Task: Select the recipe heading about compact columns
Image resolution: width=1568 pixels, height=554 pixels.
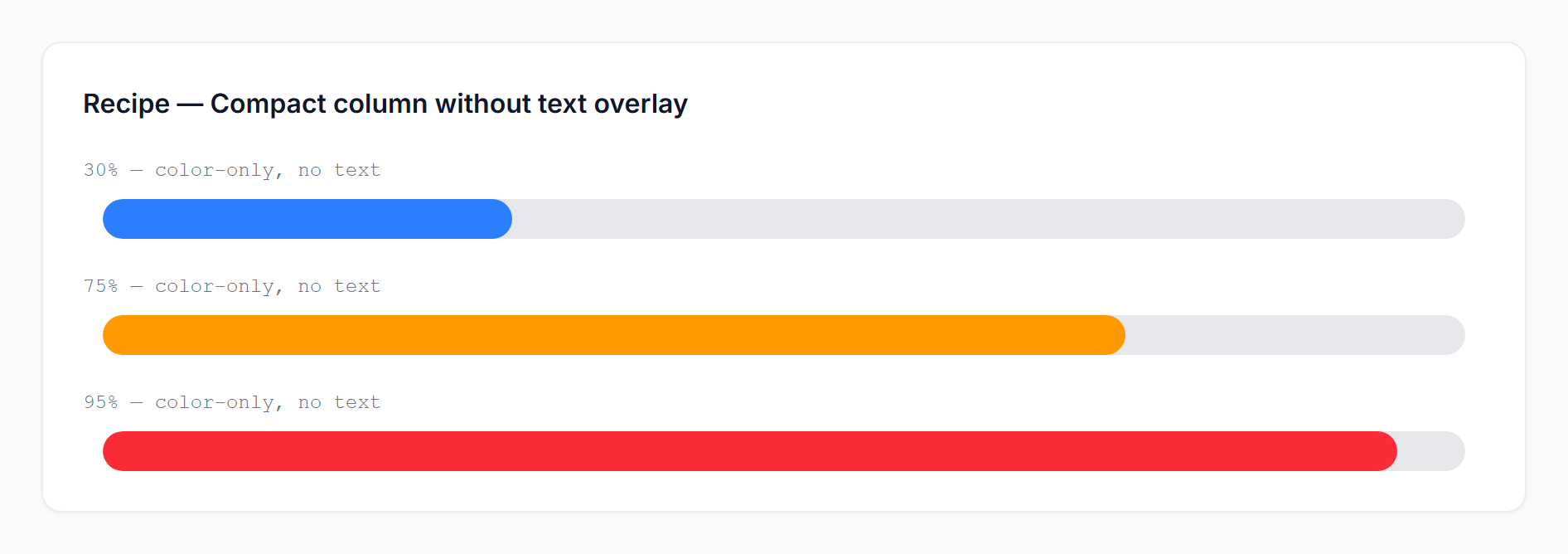Action: click(385, 104)
